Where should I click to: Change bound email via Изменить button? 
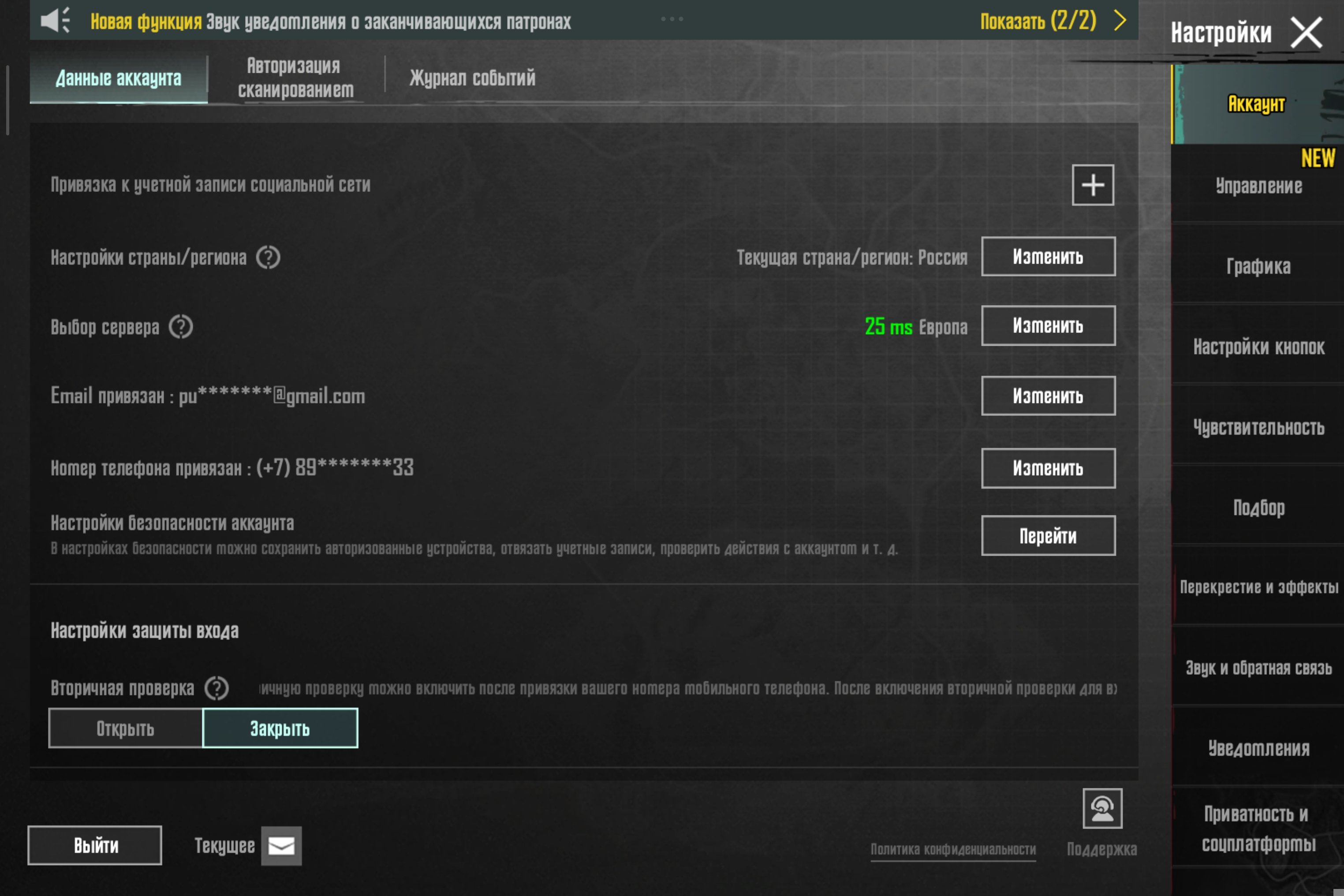(x=1047, y=396)
